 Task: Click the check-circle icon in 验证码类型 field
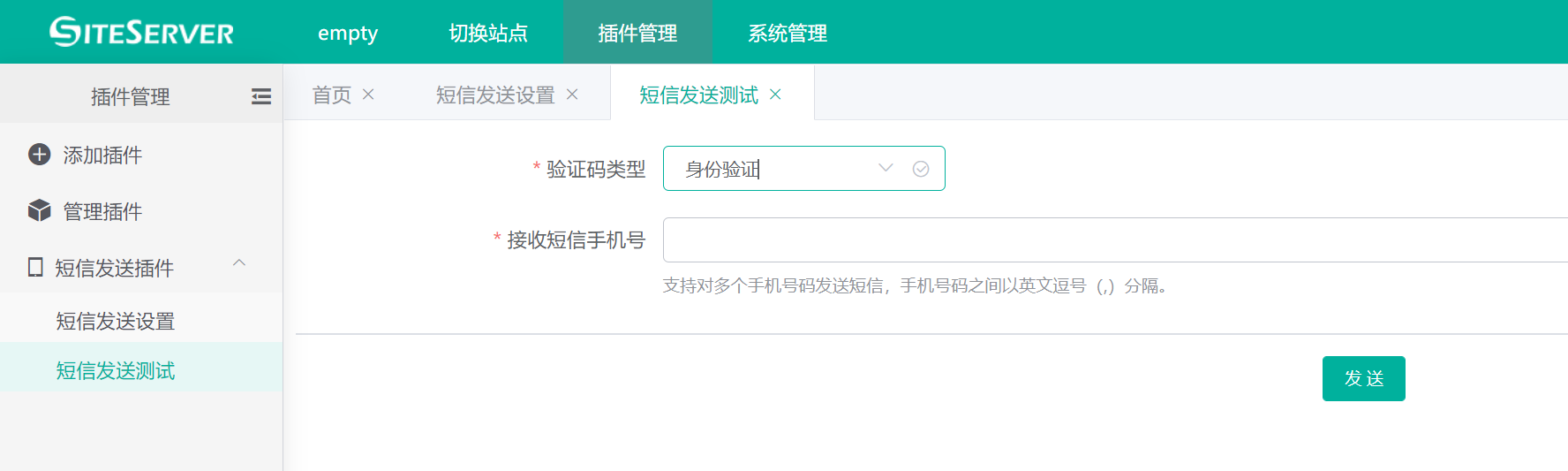(920, 169)
